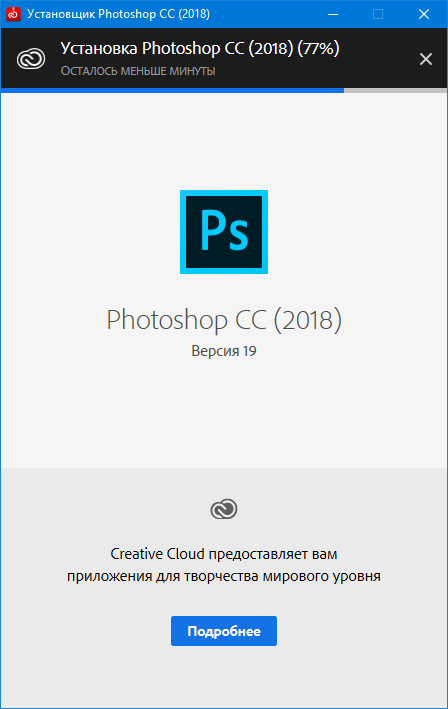Click the 'приложения для творчества мирового уровня' line
The width and height of the screenshot is (448, 709).
coord(224,577)
